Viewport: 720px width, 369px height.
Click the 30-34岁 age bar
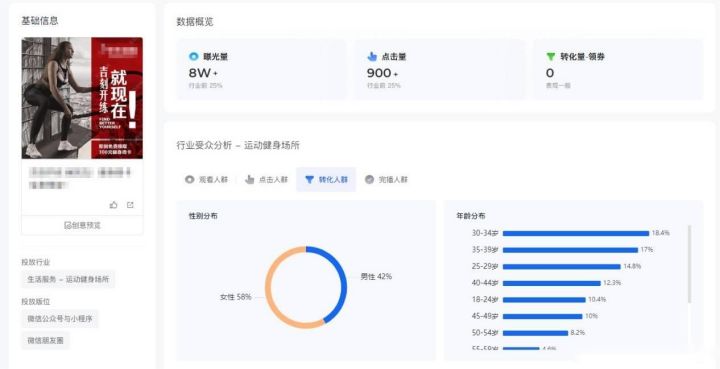click(576, 233)
